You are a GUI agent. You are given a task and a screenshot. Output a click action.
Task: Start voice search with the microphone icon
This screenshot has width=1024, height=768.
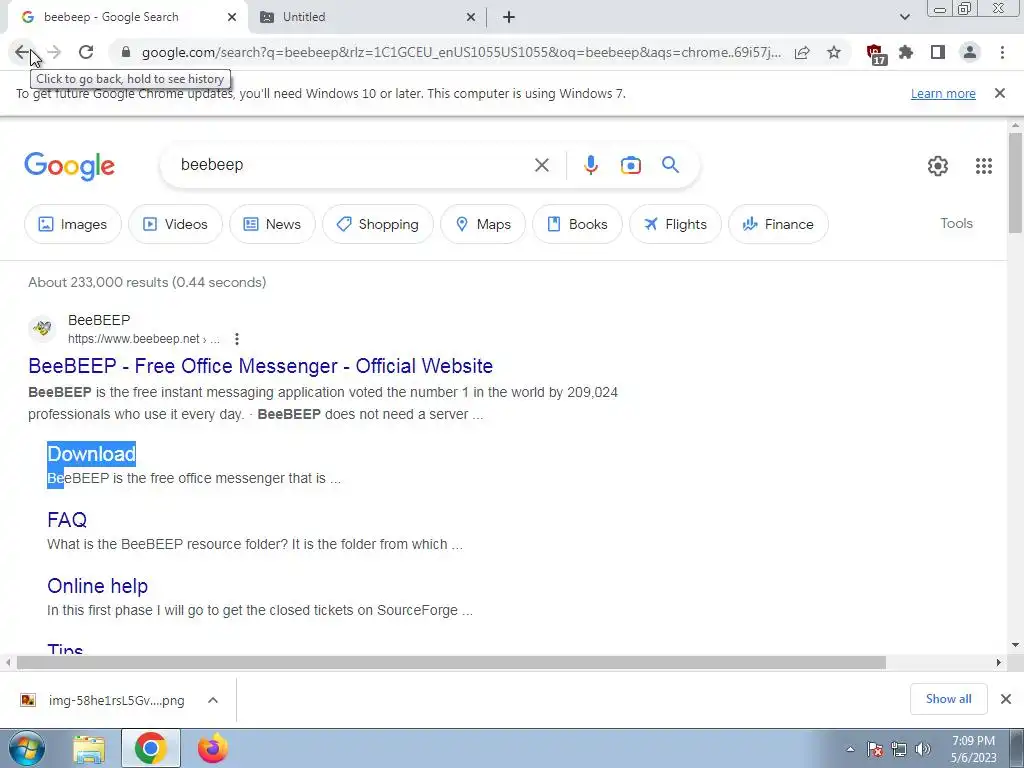tap(590, 165)
